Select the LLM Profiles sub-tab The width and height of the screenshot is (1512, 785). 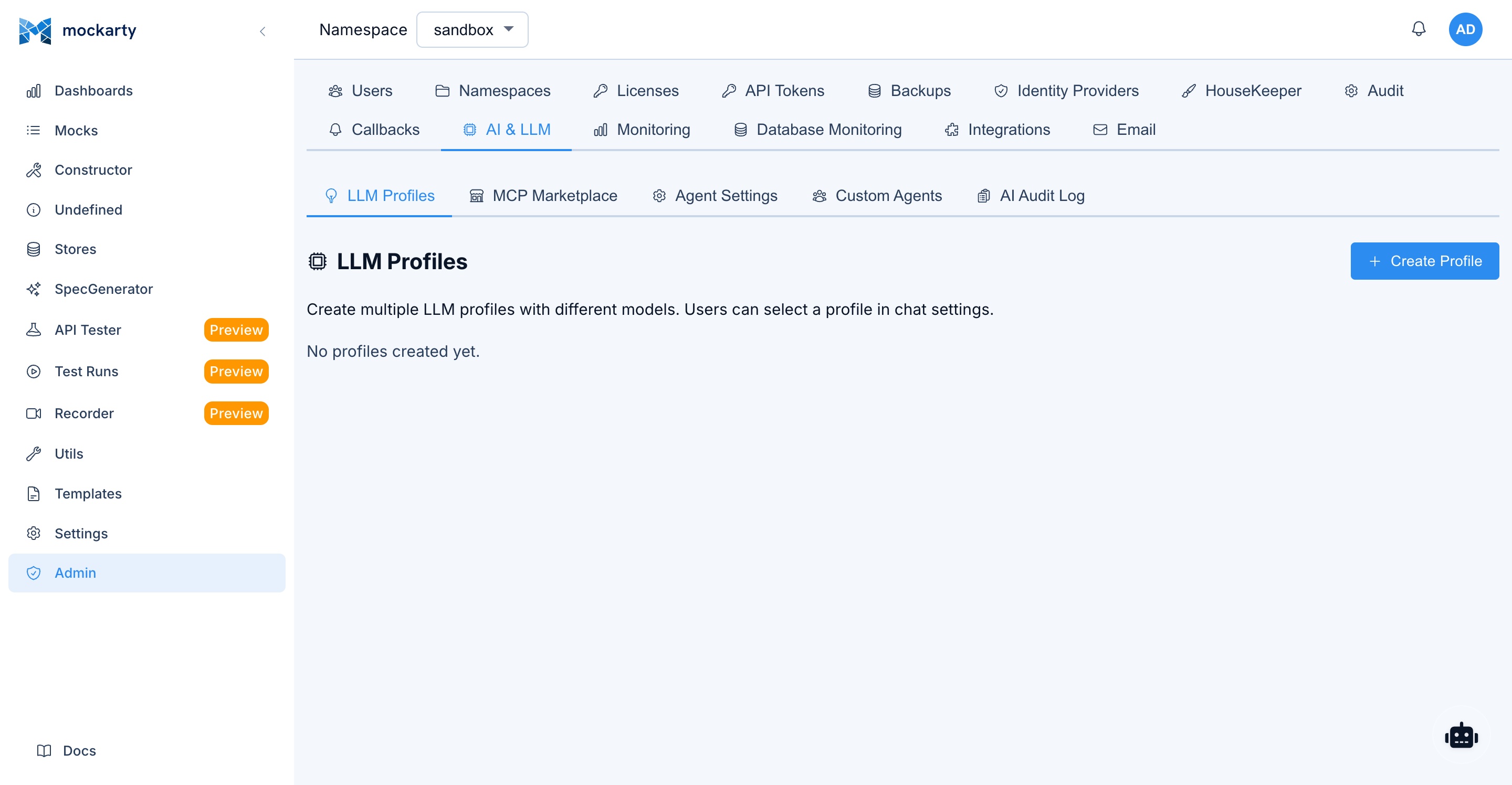(379, 196)
